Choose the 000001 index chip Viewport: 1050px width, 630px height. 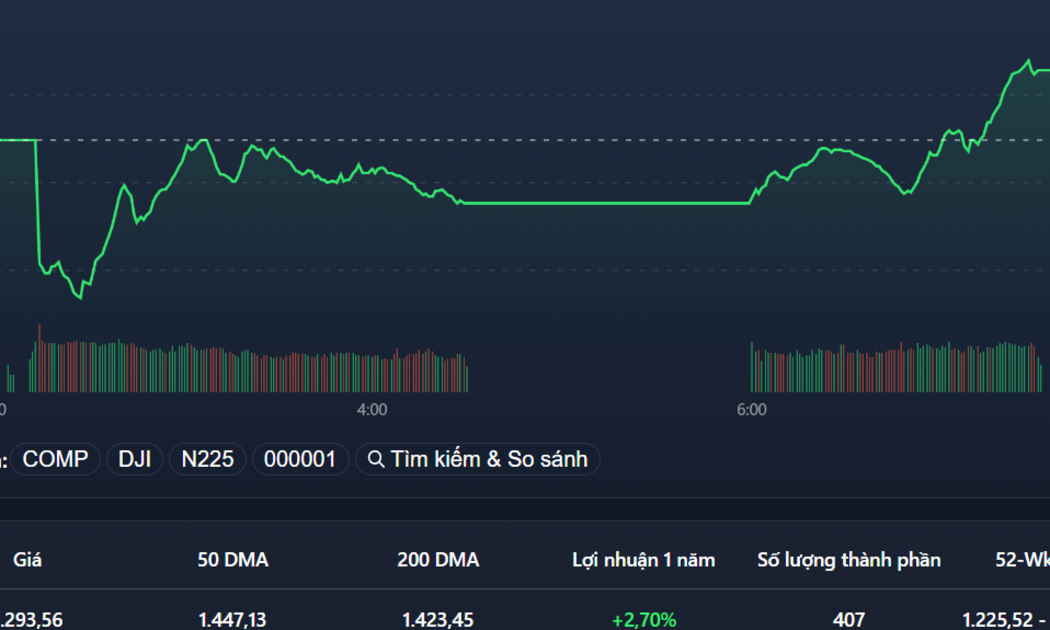(300, 459)
